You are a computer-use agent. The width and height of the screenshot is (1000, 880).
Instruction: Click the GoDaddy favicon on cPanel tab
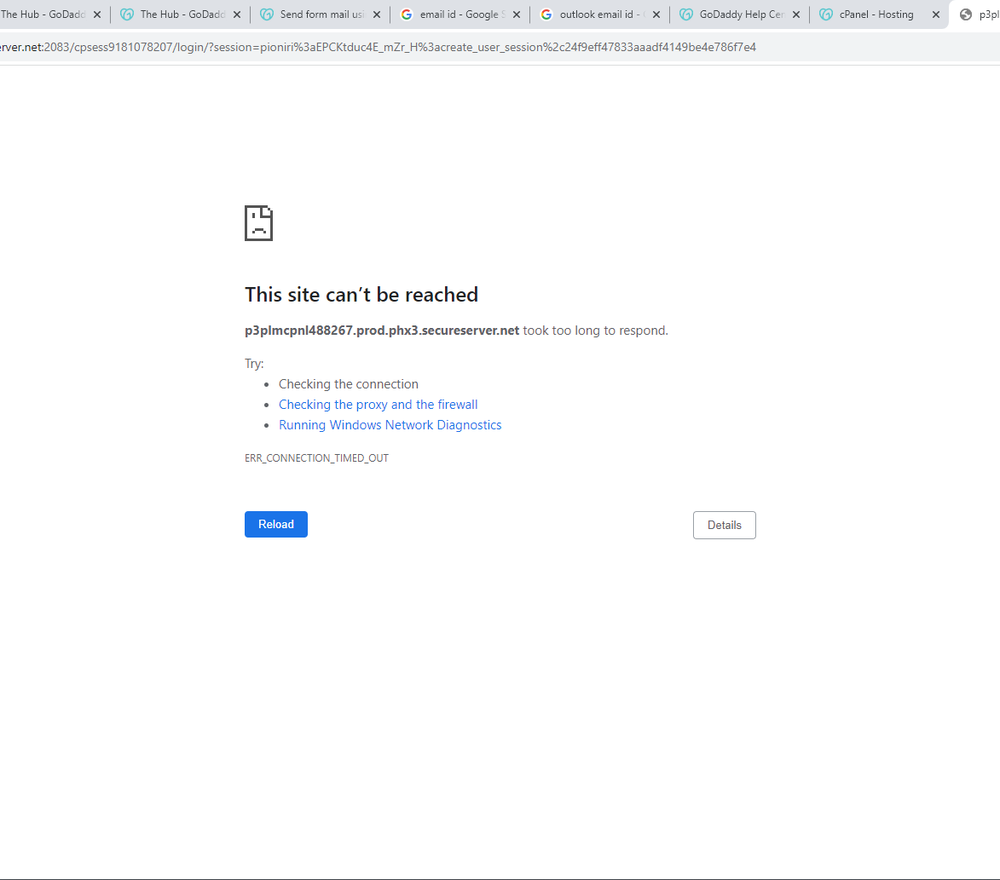click(826, 15)
